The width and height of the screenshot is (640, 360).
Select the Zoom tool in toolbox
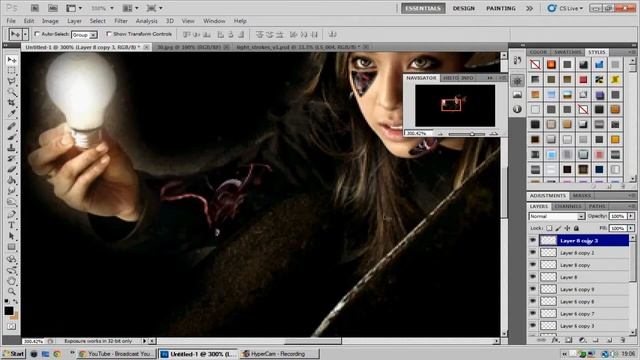coord(11,291)
